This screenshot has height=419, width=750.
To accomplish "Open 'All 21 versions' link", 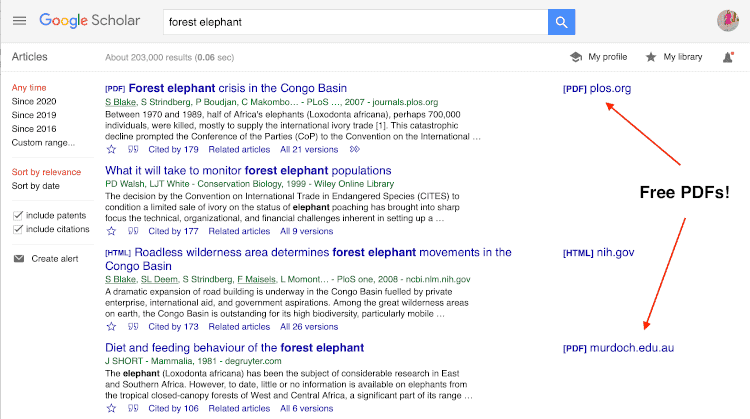I will pyautogui.click(x=309, y=149).
